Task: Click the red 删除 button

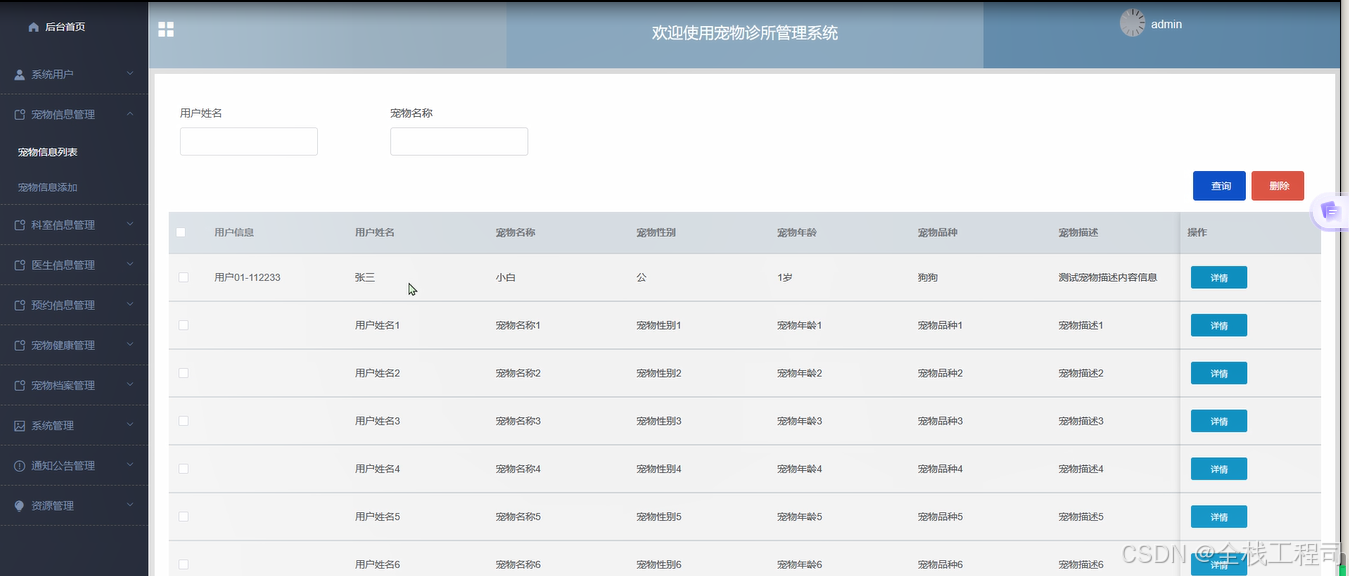Action: click(x=1278, y=186)
